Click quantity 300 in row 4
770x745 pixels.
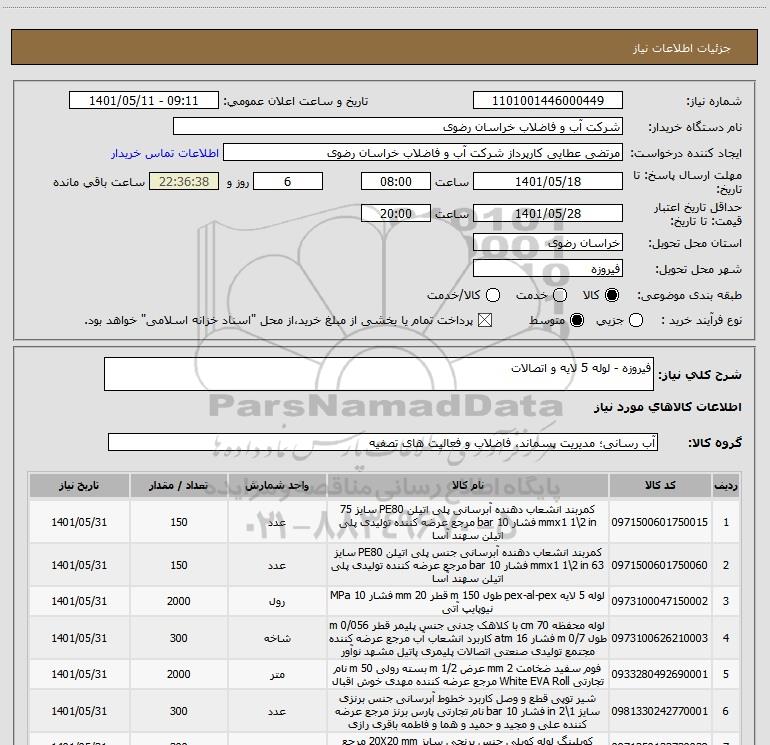click(x=178, y=638)
